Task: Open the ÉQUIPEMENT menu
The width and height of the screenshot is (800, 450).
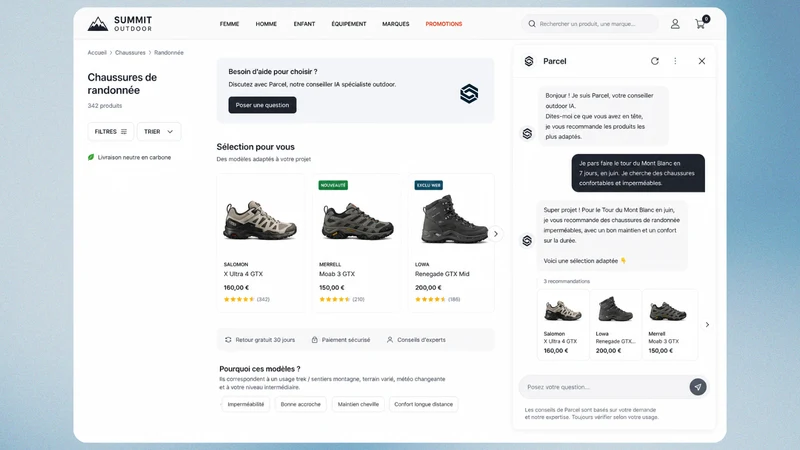Action: (x=349, y=24)
